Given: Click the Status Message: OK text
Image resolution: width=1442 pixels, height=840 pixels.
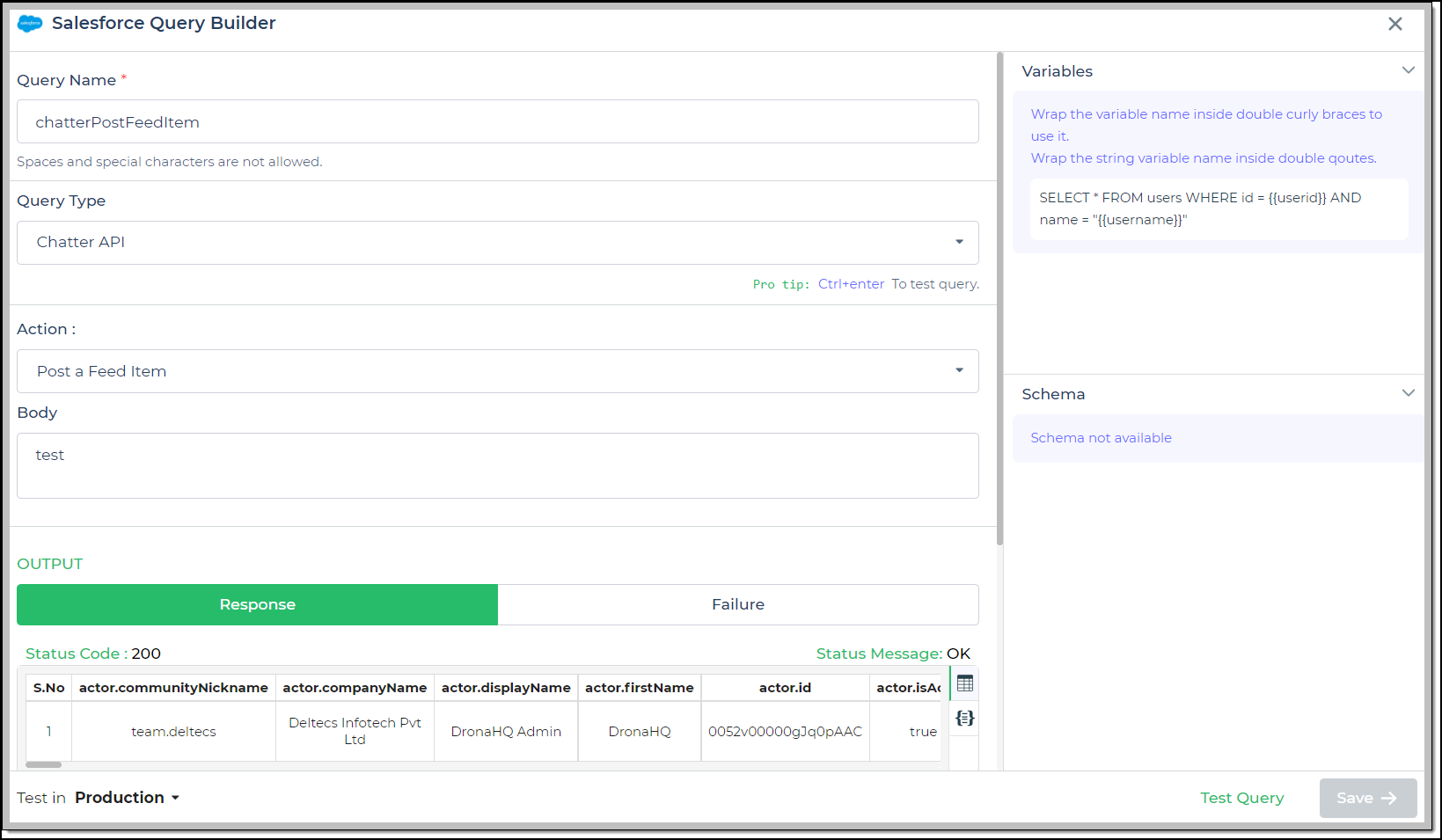Looking at the screenshot, I should coord(893,654).
